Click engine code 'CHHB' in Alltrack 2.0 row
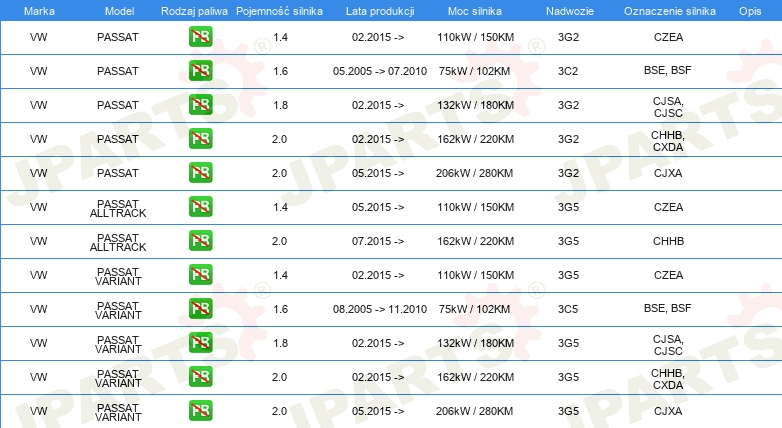 pos(668,241)
